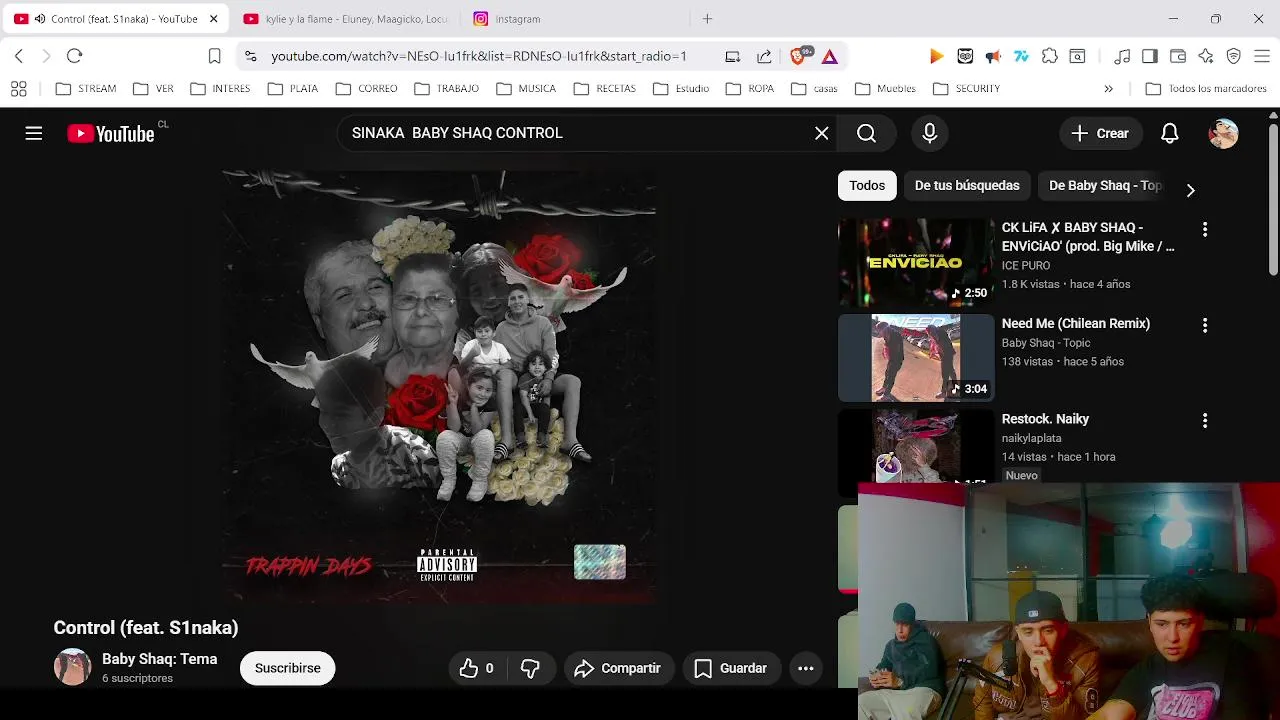Open Brave Shields lion icon
This screenshot has height=720, width=1280.
pos(799,56)
